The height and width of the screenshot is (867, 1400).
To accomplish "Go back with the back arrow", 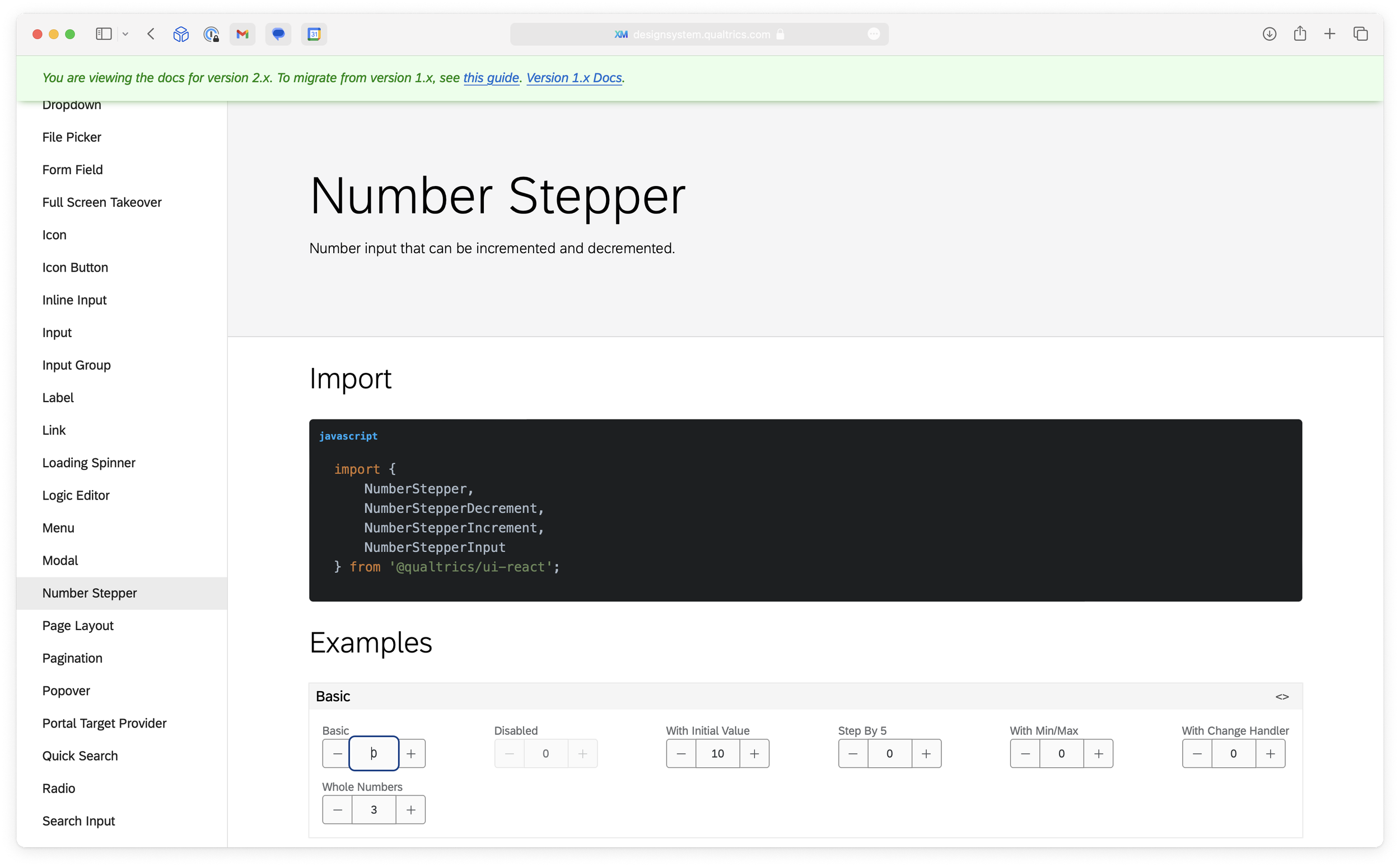I will (151, 34).
